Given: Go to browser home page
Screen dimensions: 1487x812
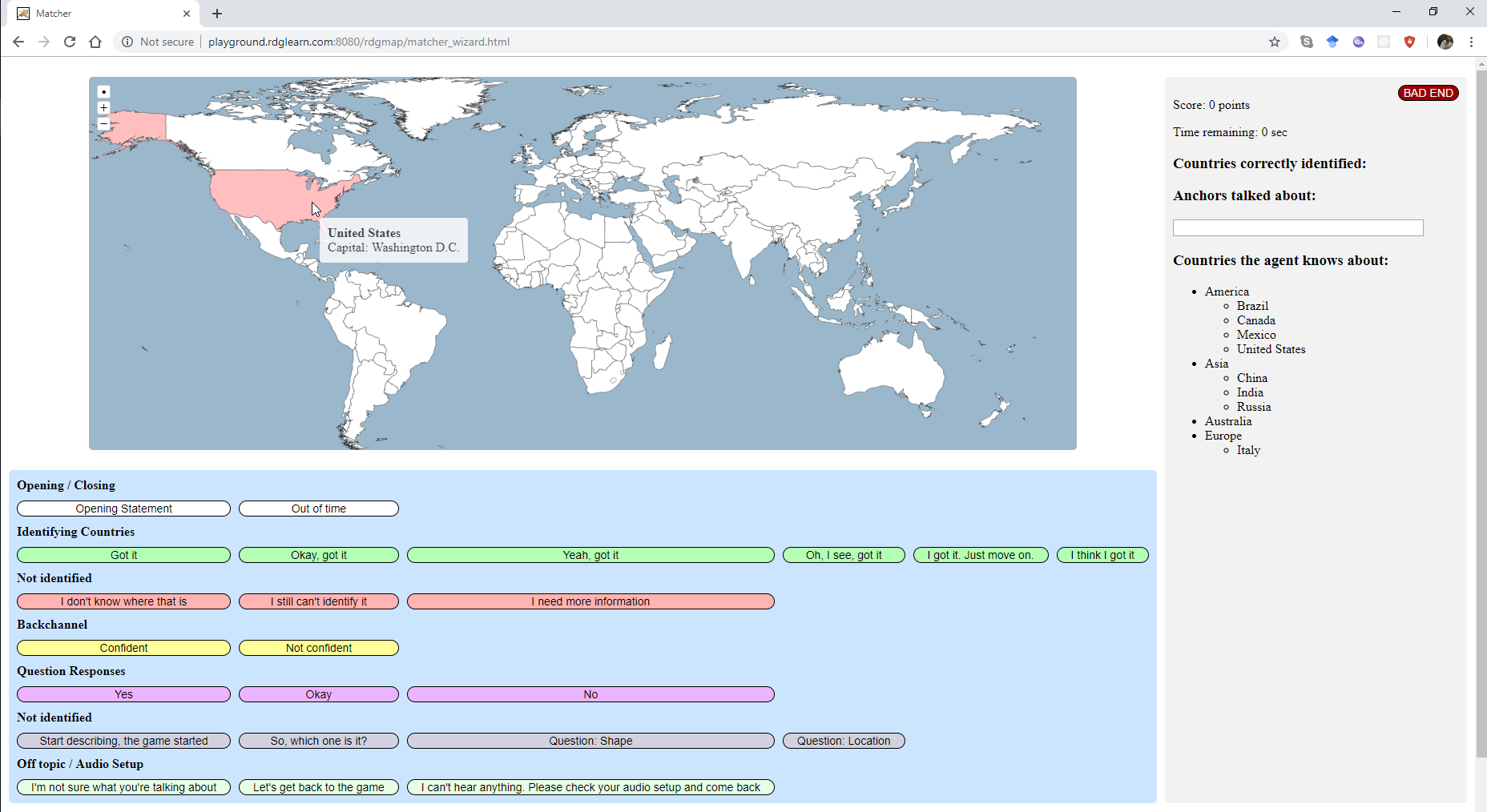Looking at the screenshot, I should (x=95, y=42).
